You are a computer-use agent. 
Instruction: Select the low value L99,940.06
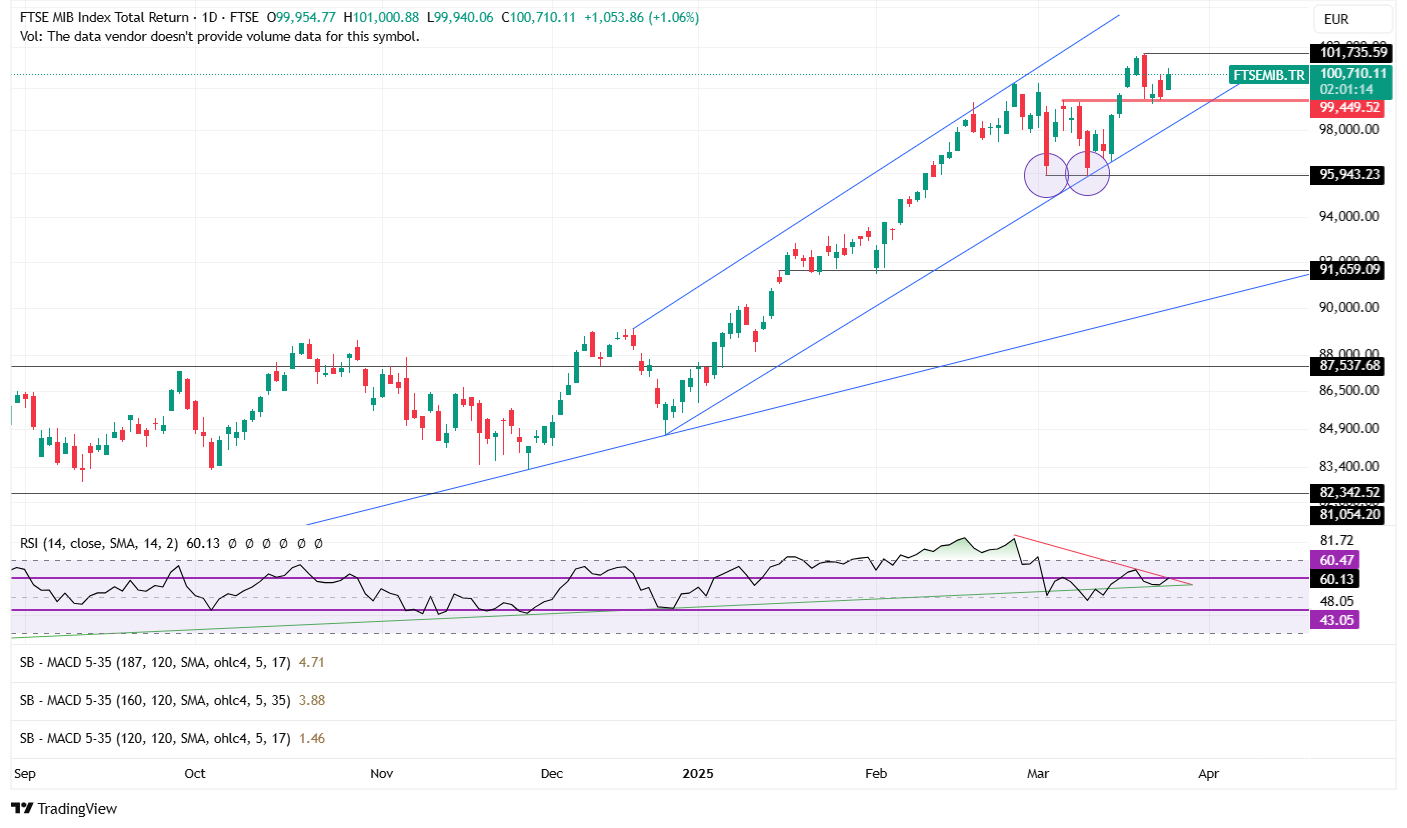[460, 18]
